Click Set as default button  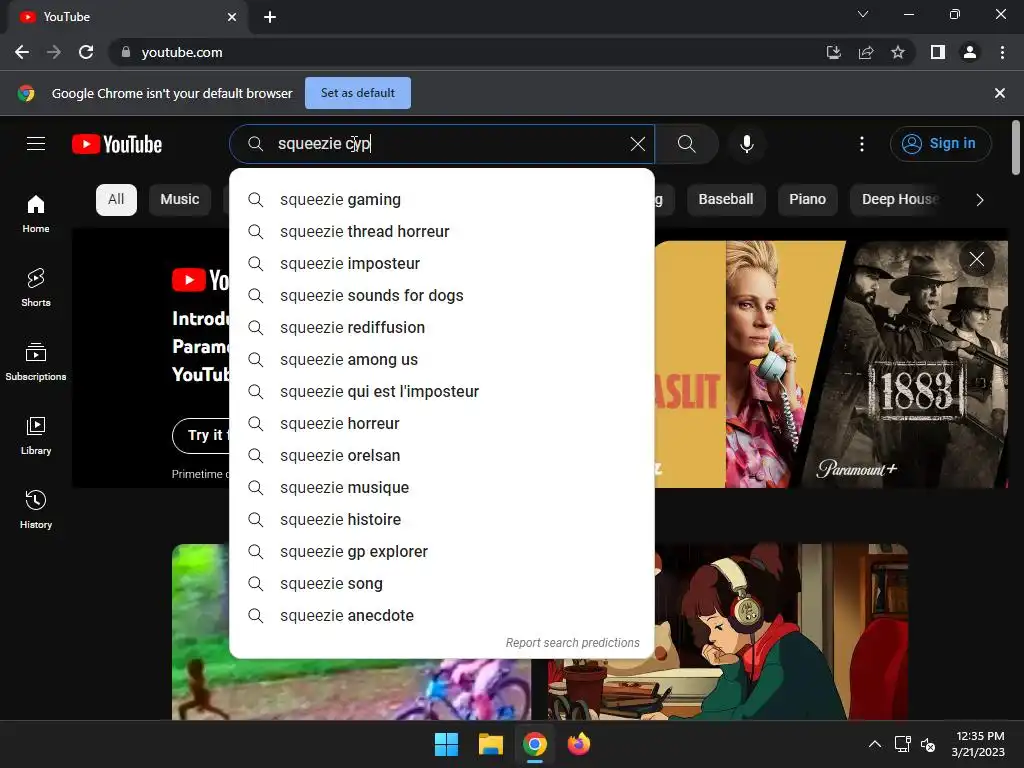[358, 93]
